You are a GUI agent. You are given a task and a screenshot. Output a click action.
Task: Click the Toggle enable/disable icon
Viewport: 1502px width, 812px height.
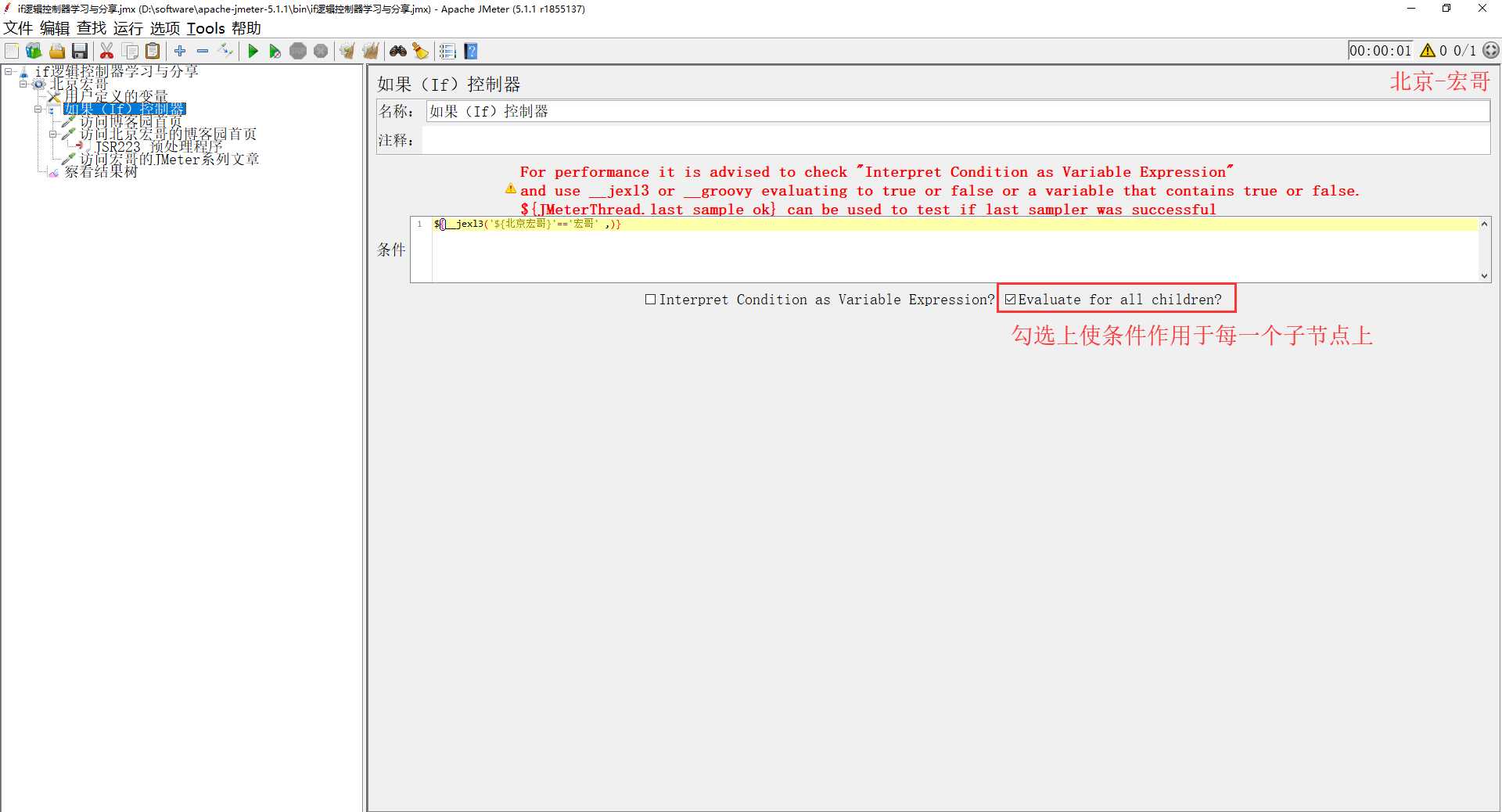point(226,51)
